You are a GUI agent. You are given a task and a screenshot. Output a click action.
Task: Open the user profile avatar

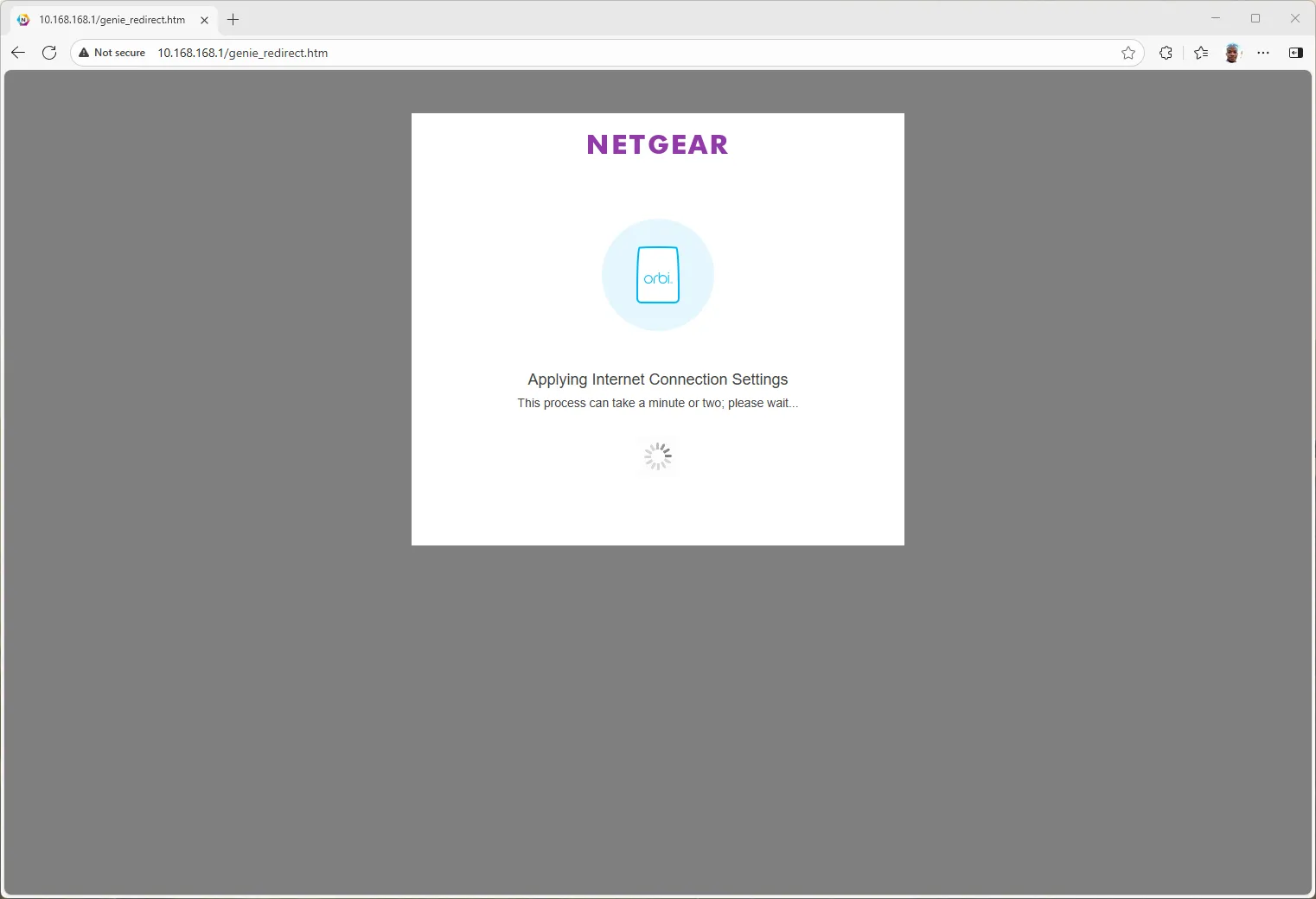[1233, 53]
